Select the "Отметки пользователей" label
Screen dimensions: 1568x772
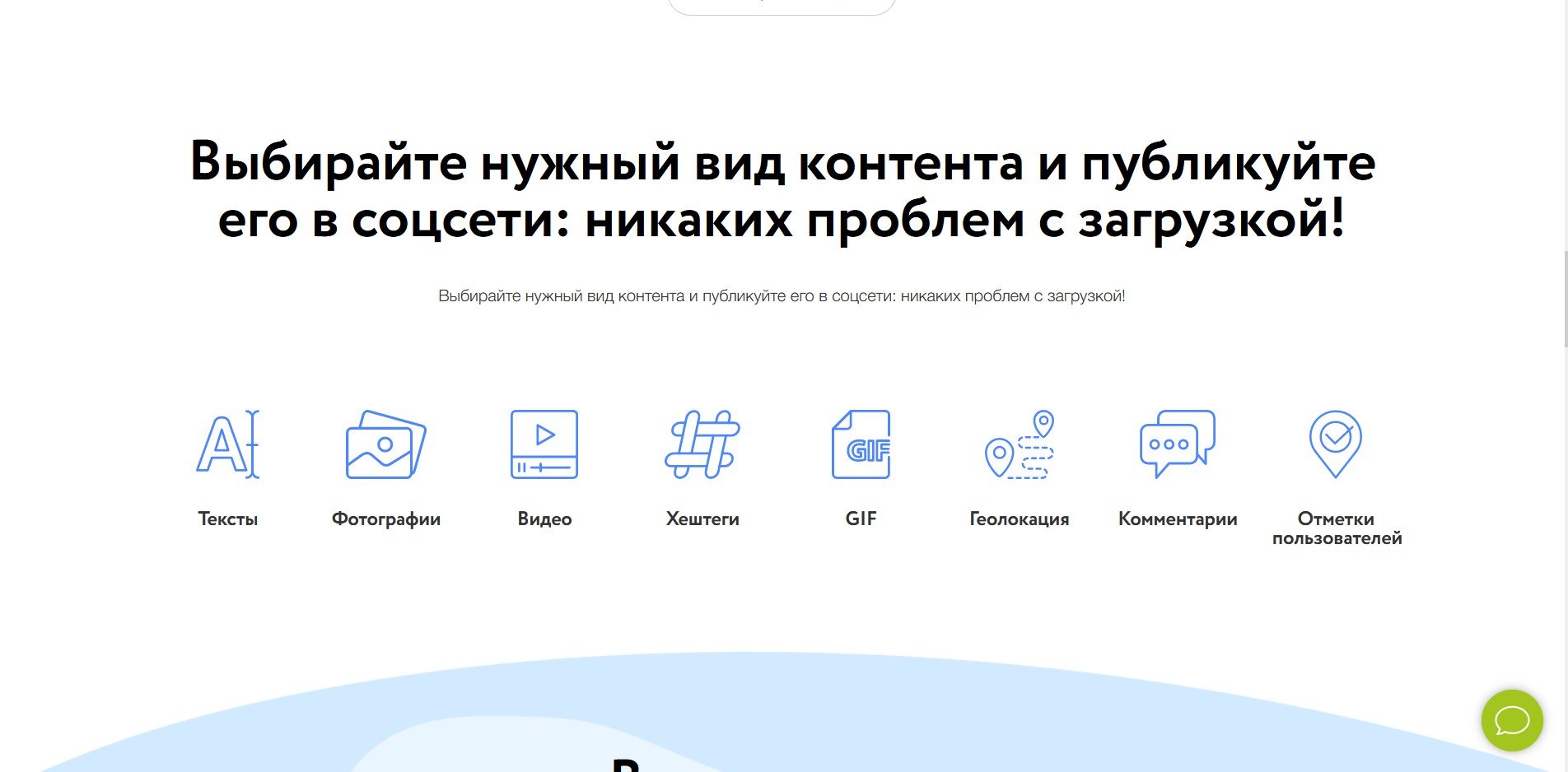pos(1337,528)
